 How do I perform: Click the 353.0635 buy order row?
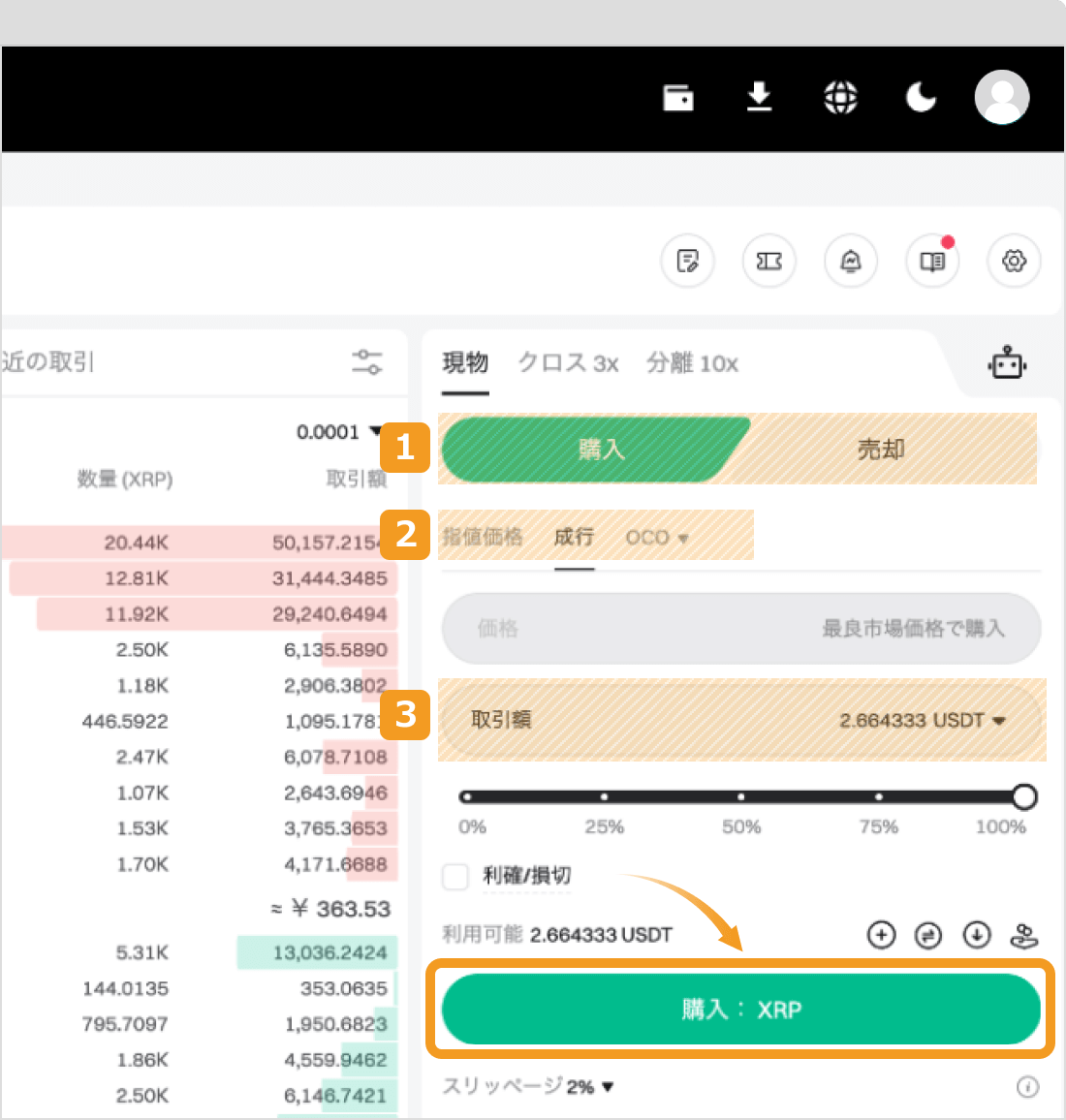(199, 988)
